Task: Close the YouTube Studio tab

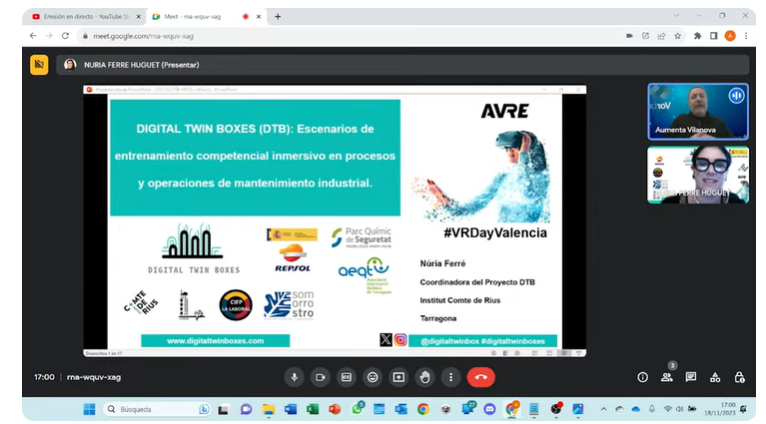Action: coord(139,17)
